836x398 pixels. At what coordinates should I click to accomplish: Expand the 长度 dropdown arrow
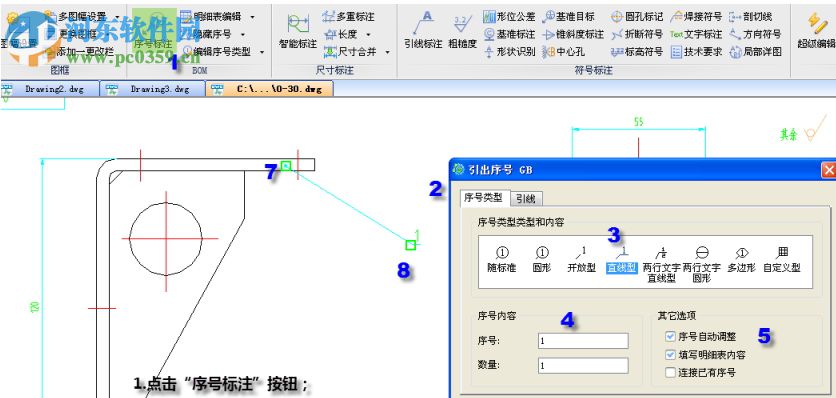tap(368, 35)
